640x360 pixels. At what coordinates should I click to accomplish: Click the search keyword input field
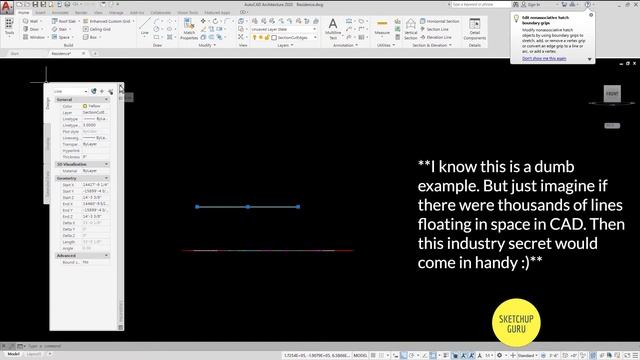pyautogui.click(x=480, y=4)
